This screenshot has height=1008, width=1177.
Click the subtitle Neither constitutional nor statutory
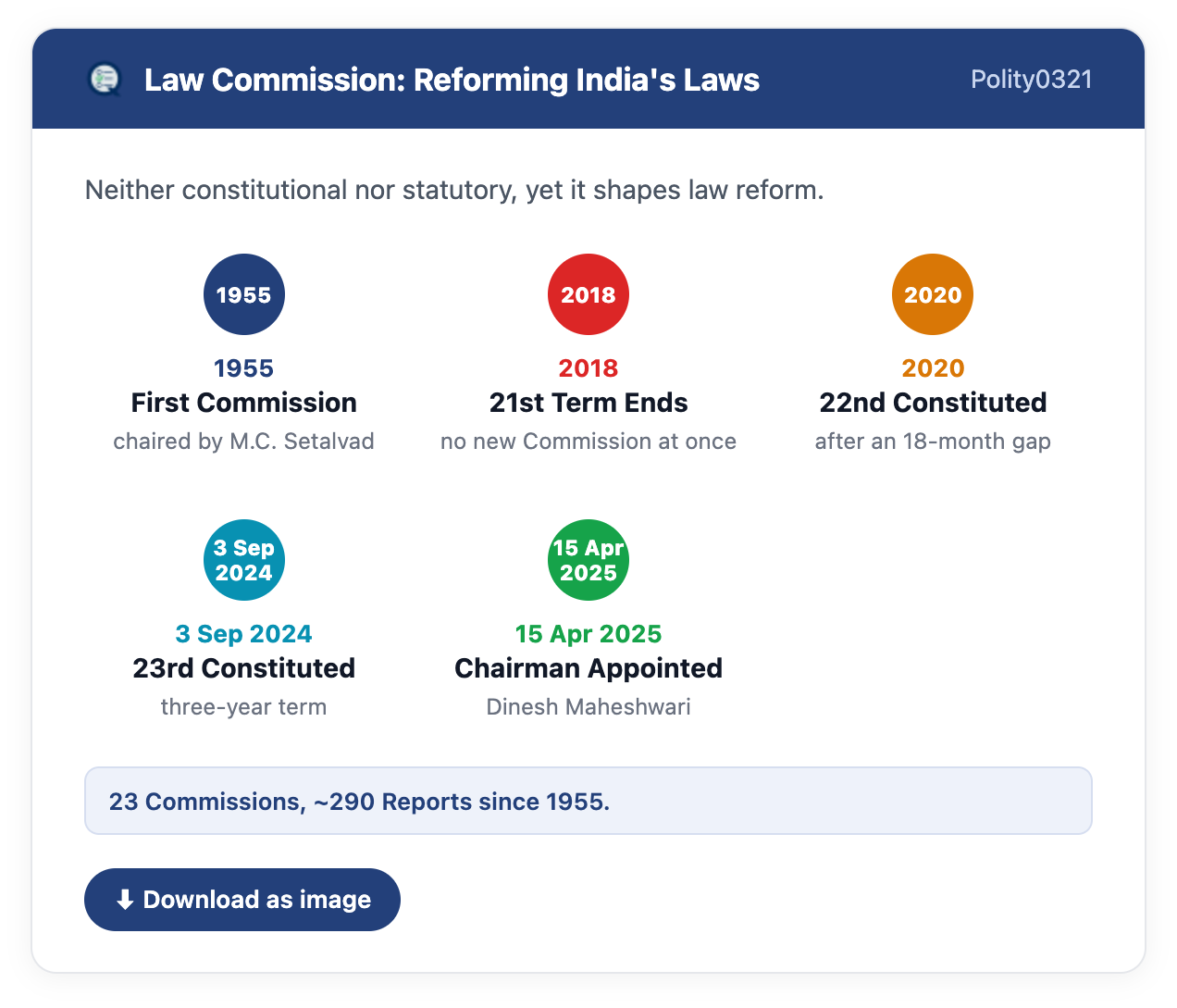454,190
